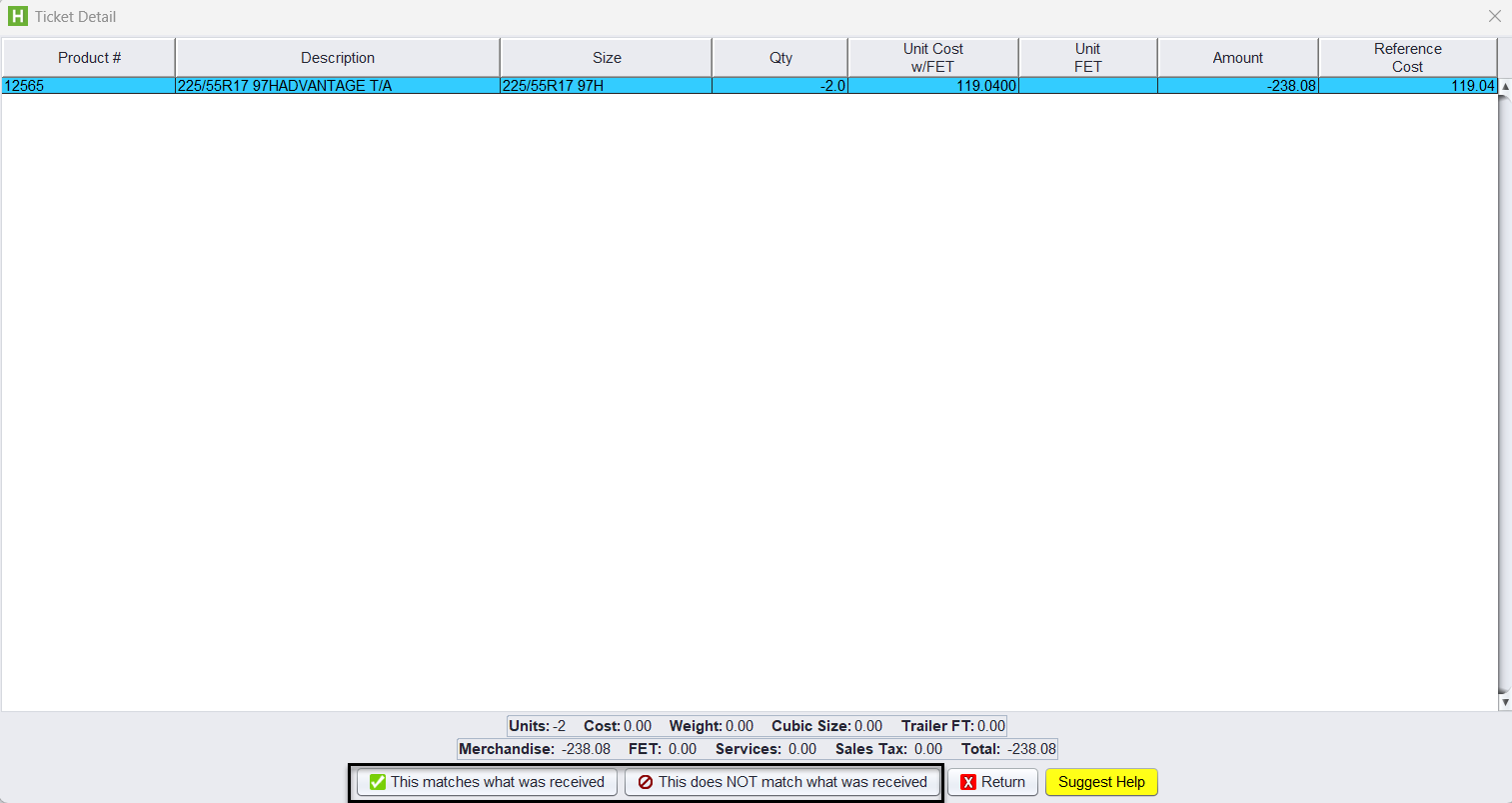Screen dimensions: 1512x803
Task: Click the -238.08 amount cell in row
Action: pyautogui.click(x=1237, y=86)
